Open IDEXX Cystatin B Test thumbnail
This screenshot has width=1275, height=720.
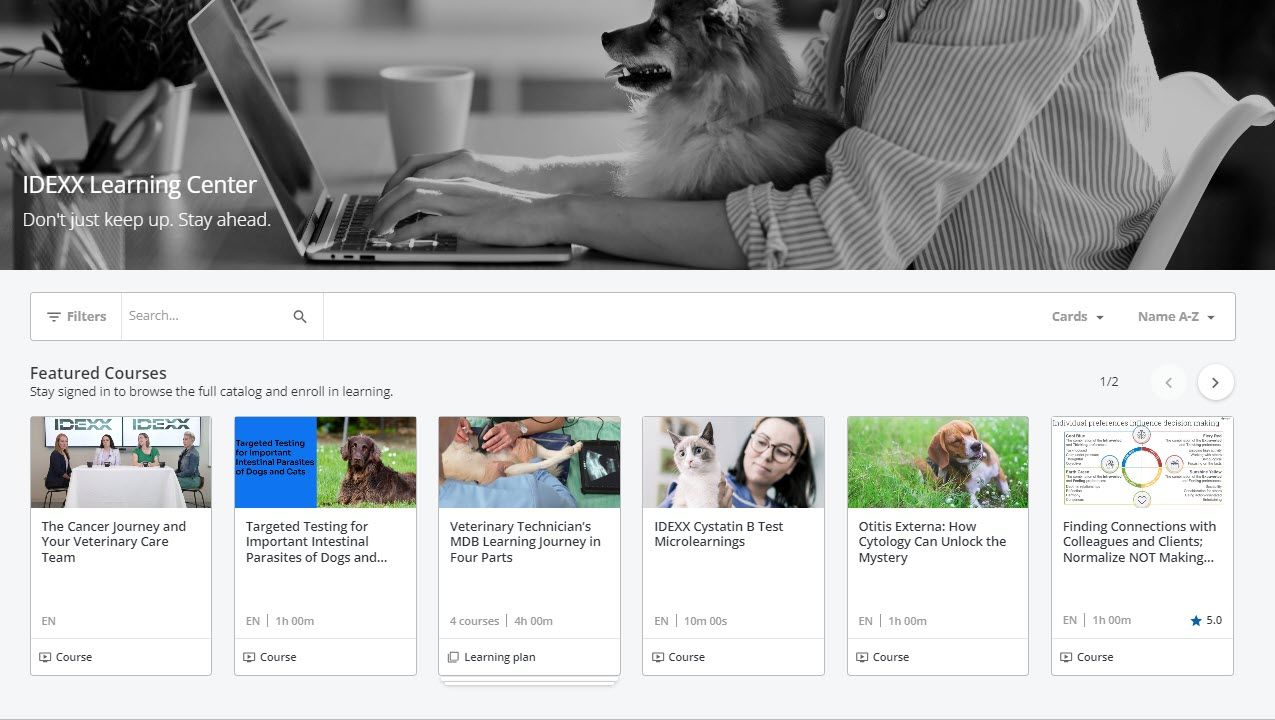733,462
